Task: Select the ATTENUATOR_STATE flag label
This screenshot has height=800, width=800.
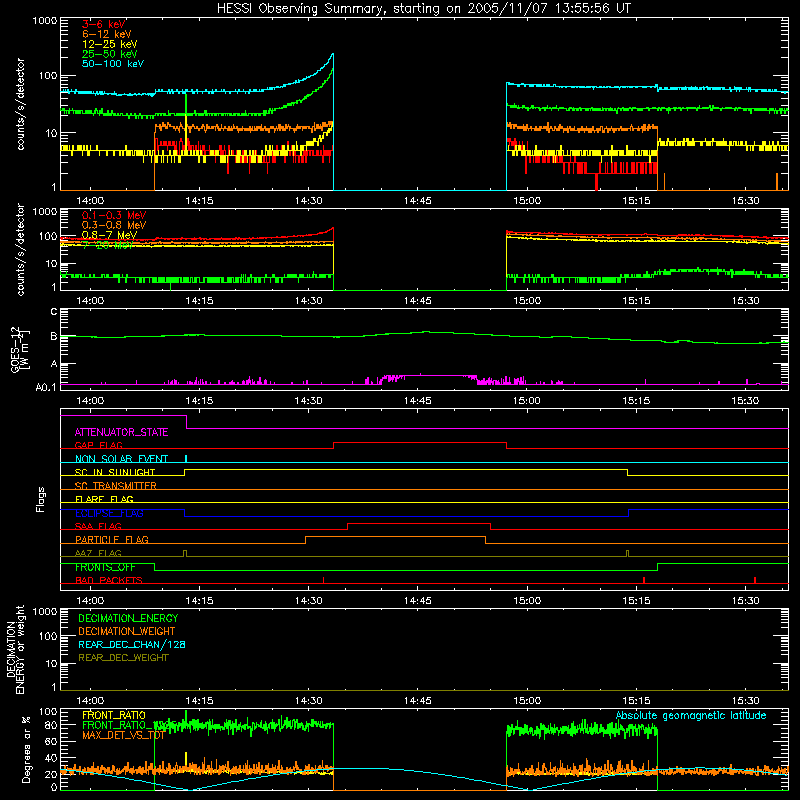Action: 121,432
